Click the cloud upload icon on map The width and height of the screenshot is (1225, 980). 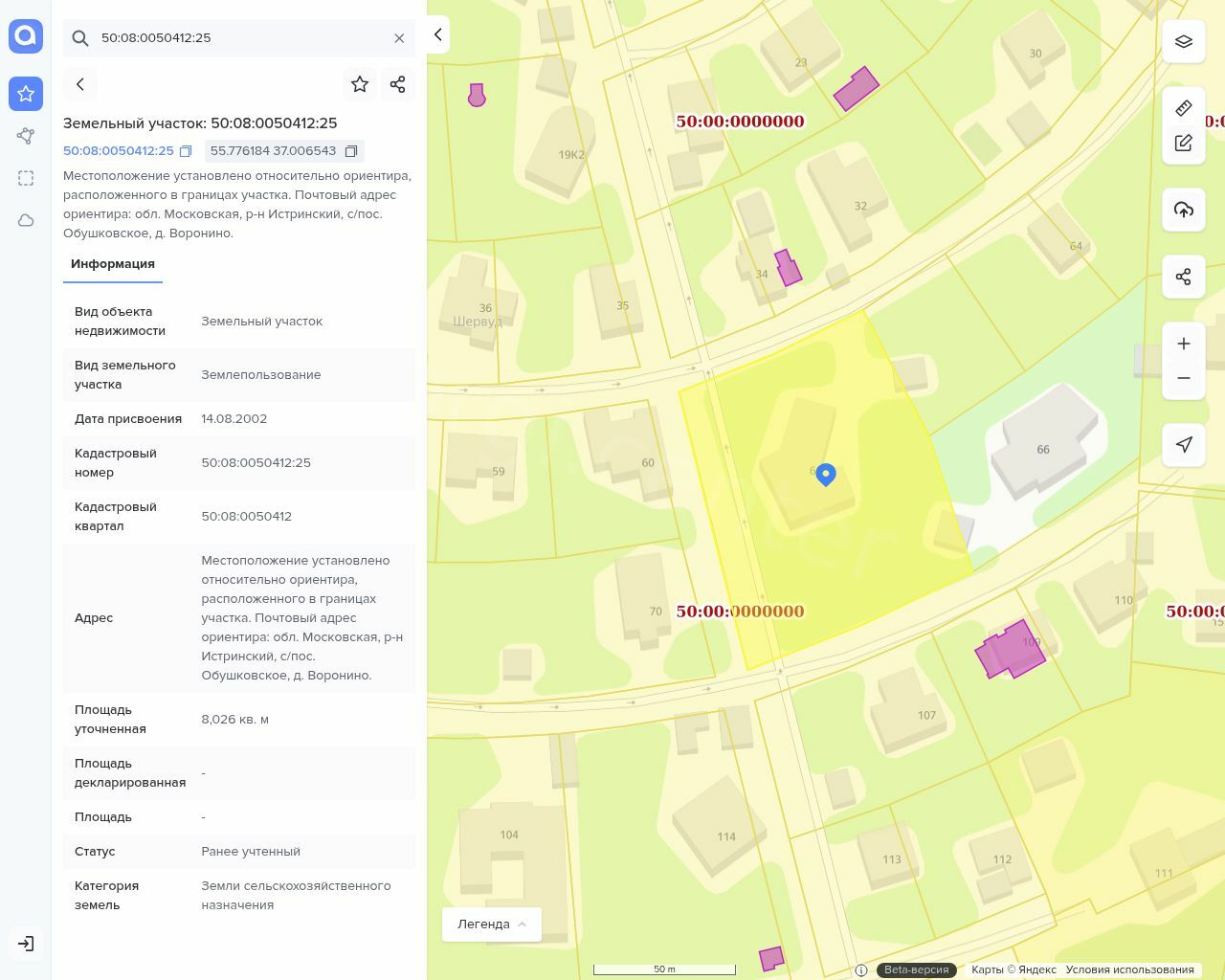[x=1184, y=210]
